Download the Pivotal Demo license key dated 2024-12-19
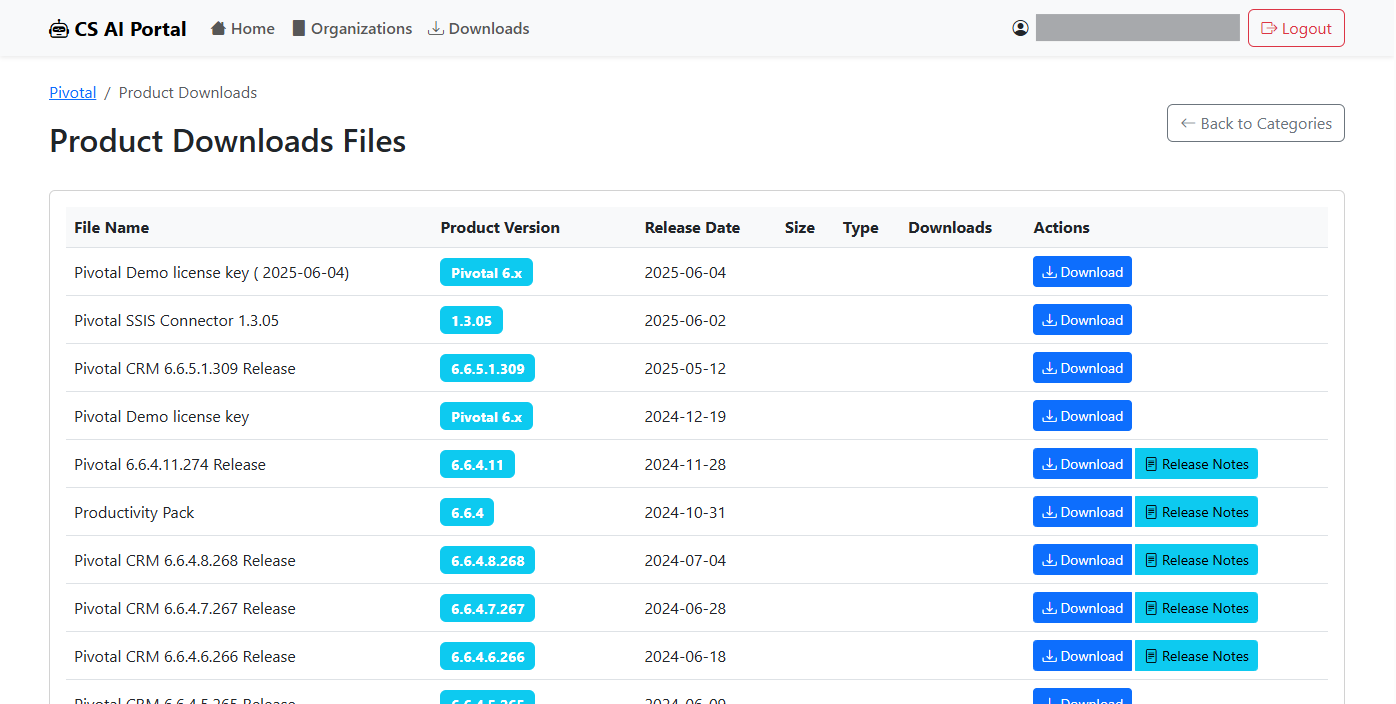This screenshot has height=704, width=1396. 1082,416
